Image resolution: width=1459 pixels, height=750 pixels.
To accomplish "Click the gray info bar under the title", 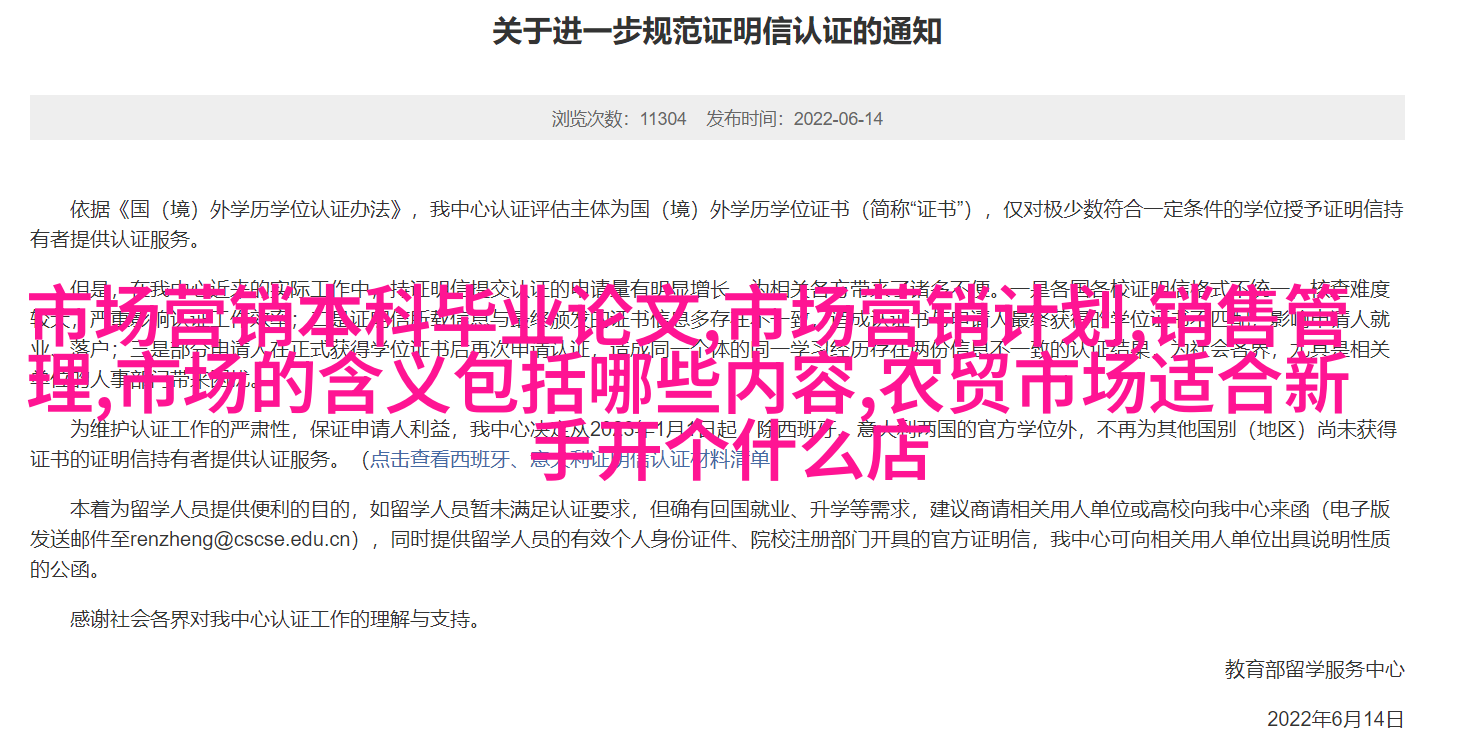I will click(x=717, y=118).
